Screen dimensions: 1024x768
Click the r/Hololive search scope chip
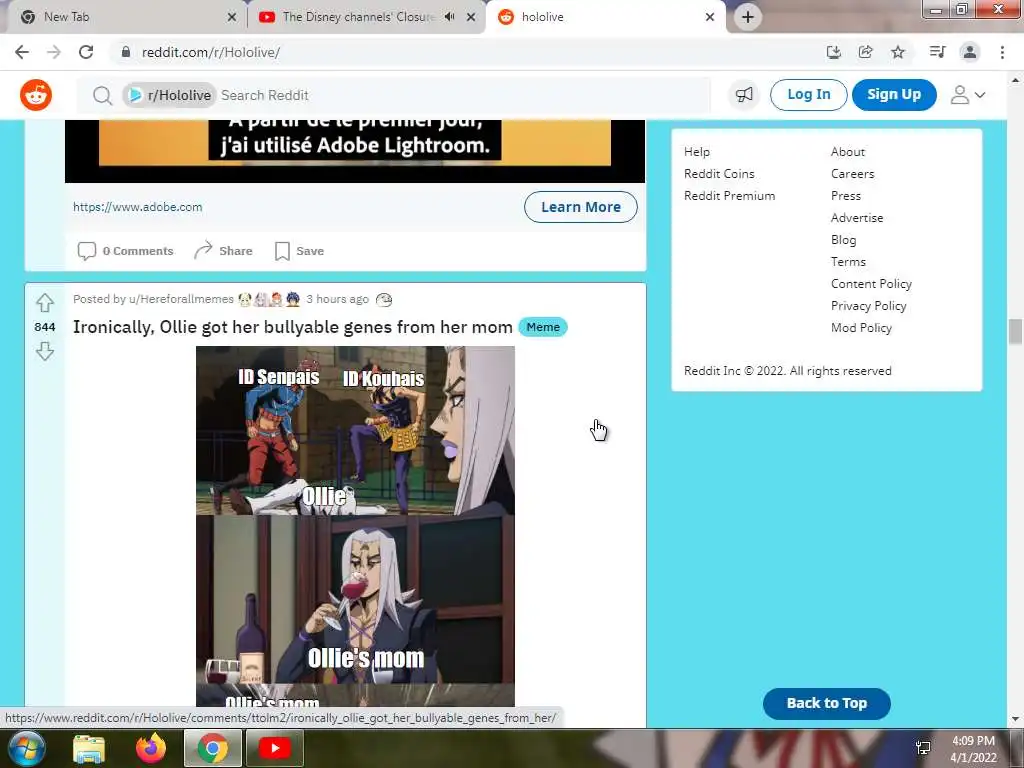pos(169,95)
